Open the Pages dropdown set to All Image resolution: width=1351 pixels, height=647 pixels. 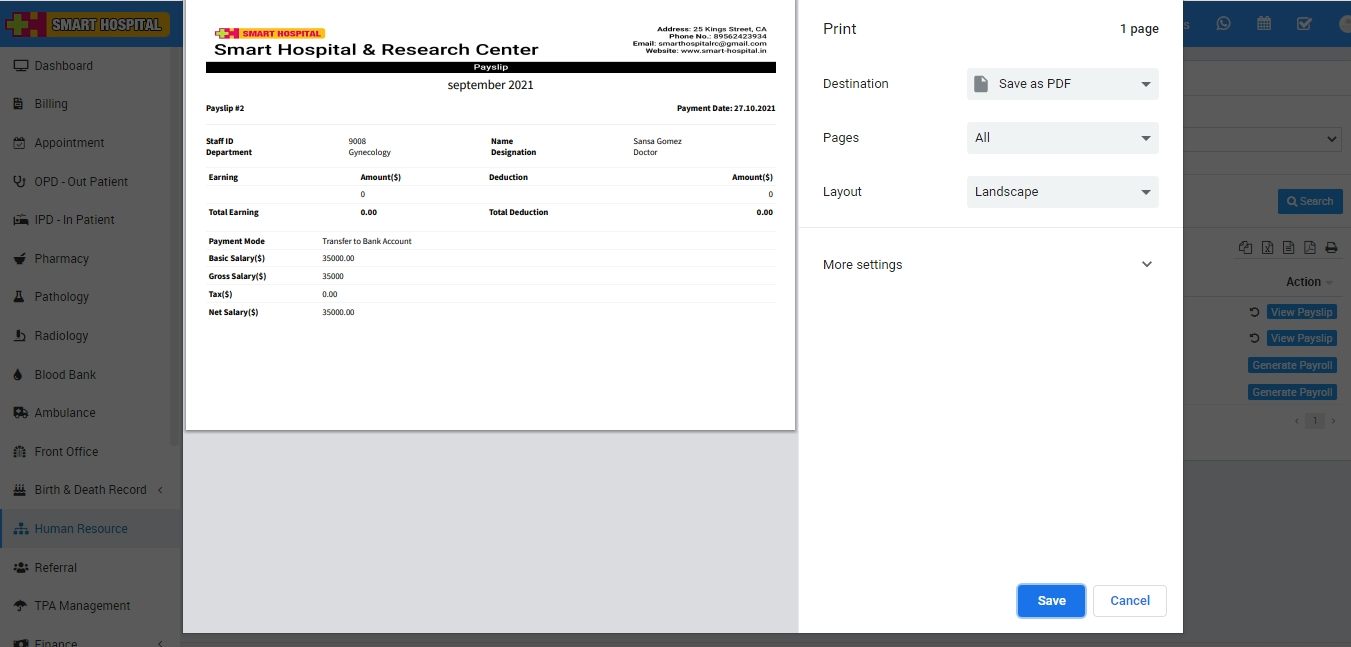tap(1062, 138)
